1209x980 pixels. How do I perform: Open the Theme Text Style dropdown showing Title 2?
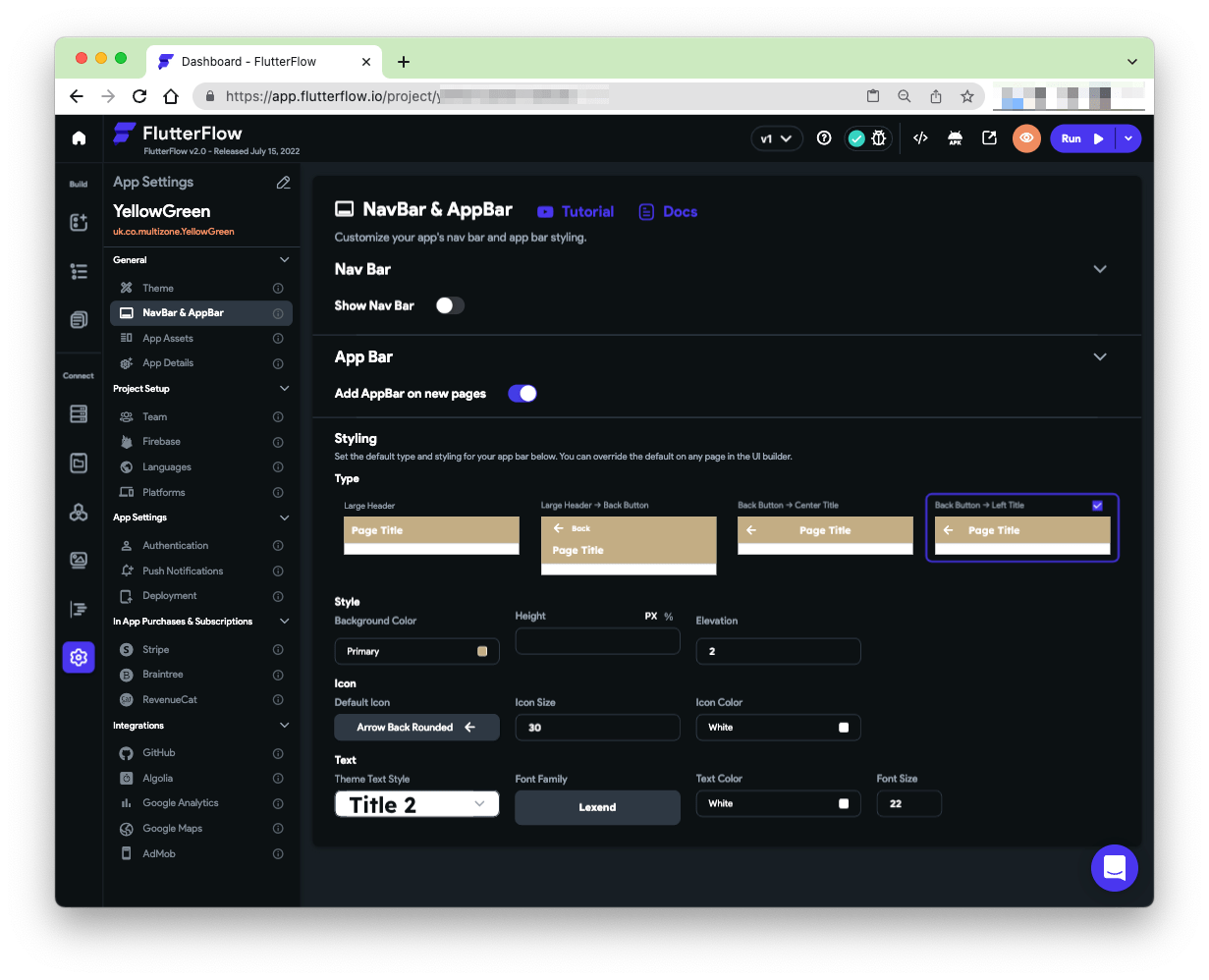click(416, 803)
